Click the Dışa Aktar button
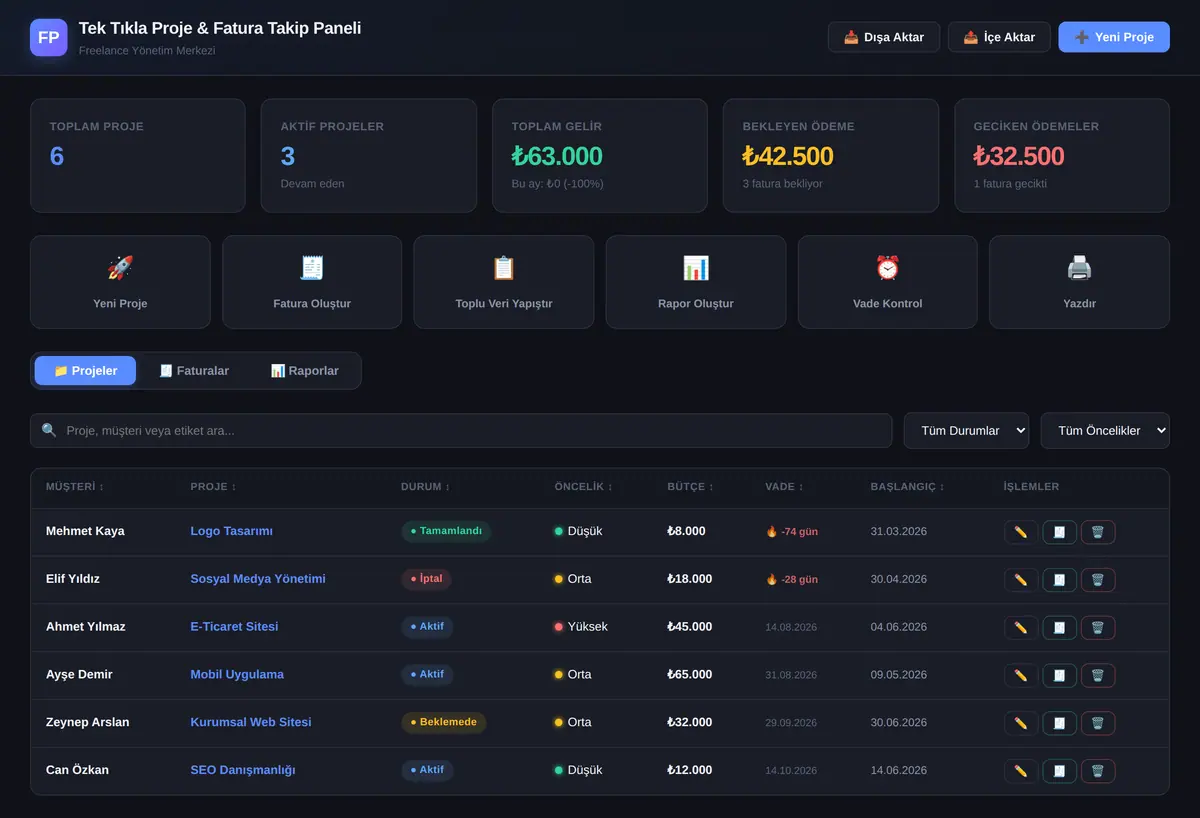The height and width of the screenshot is (818, 1200). [884, 37]
